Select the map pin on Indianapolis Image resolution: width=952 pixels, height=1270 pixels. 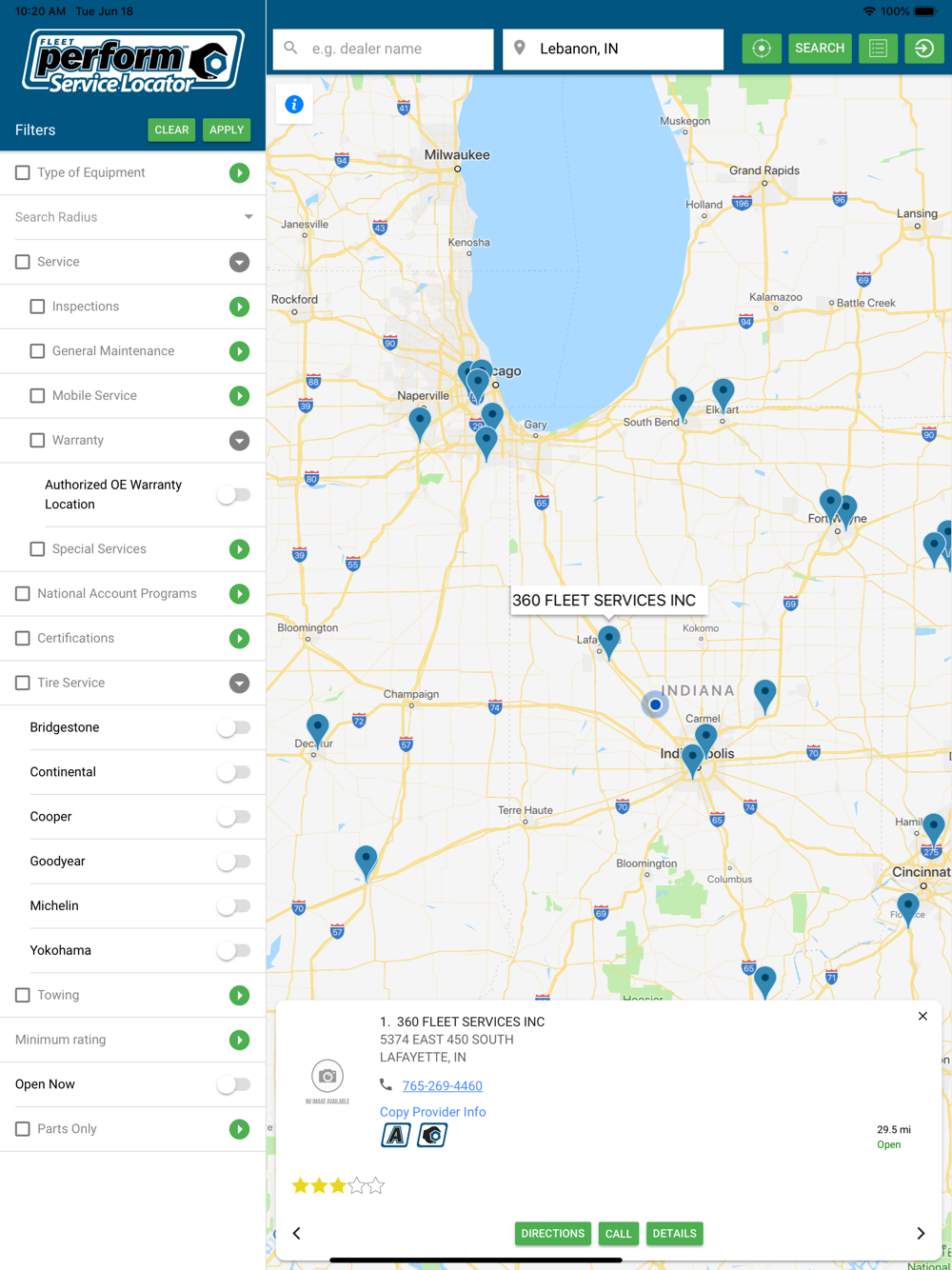point(692,762)
